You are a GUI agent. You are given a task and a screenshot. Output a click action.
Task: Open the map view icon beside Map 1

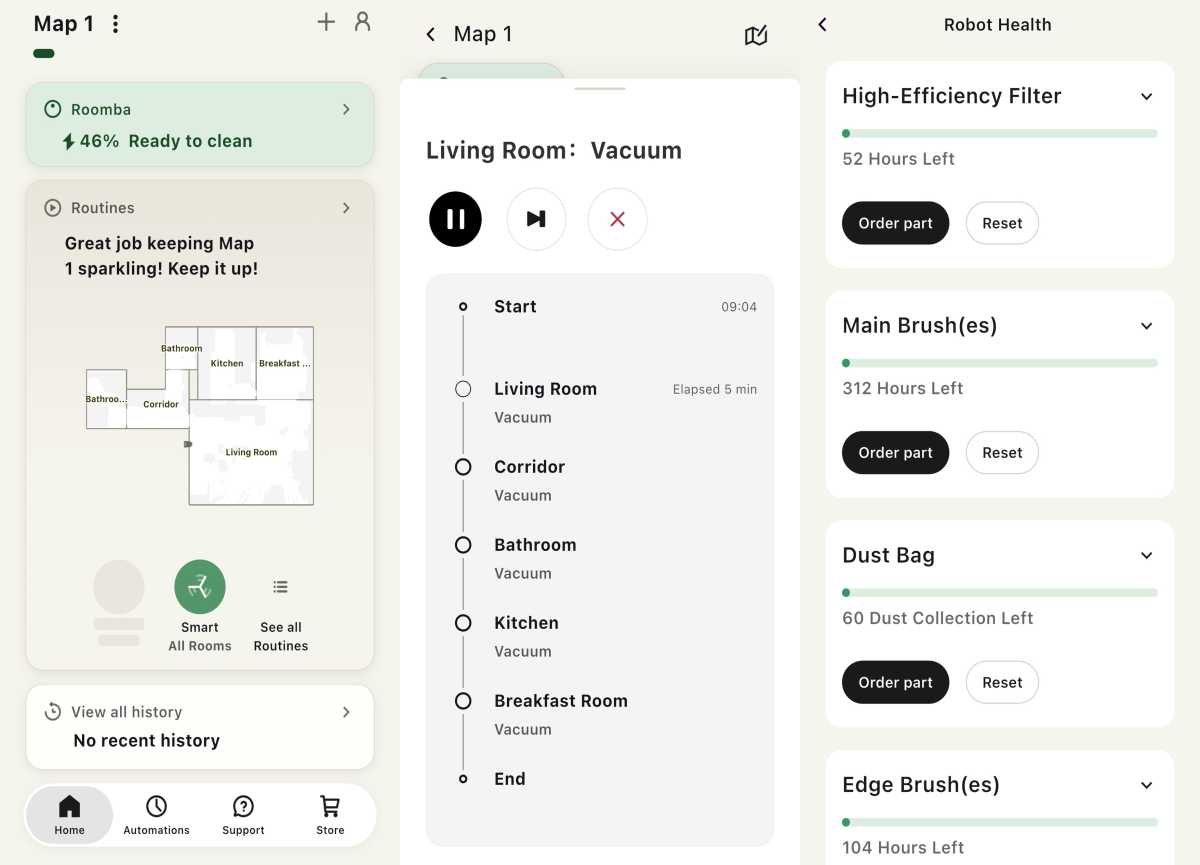tap(756, 36)
